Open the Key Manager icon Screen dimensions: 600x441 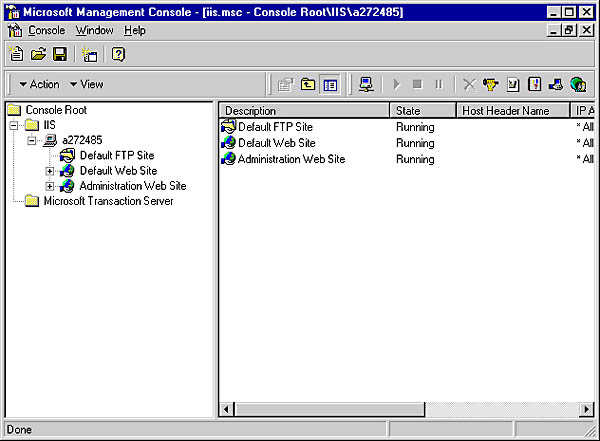491,84
